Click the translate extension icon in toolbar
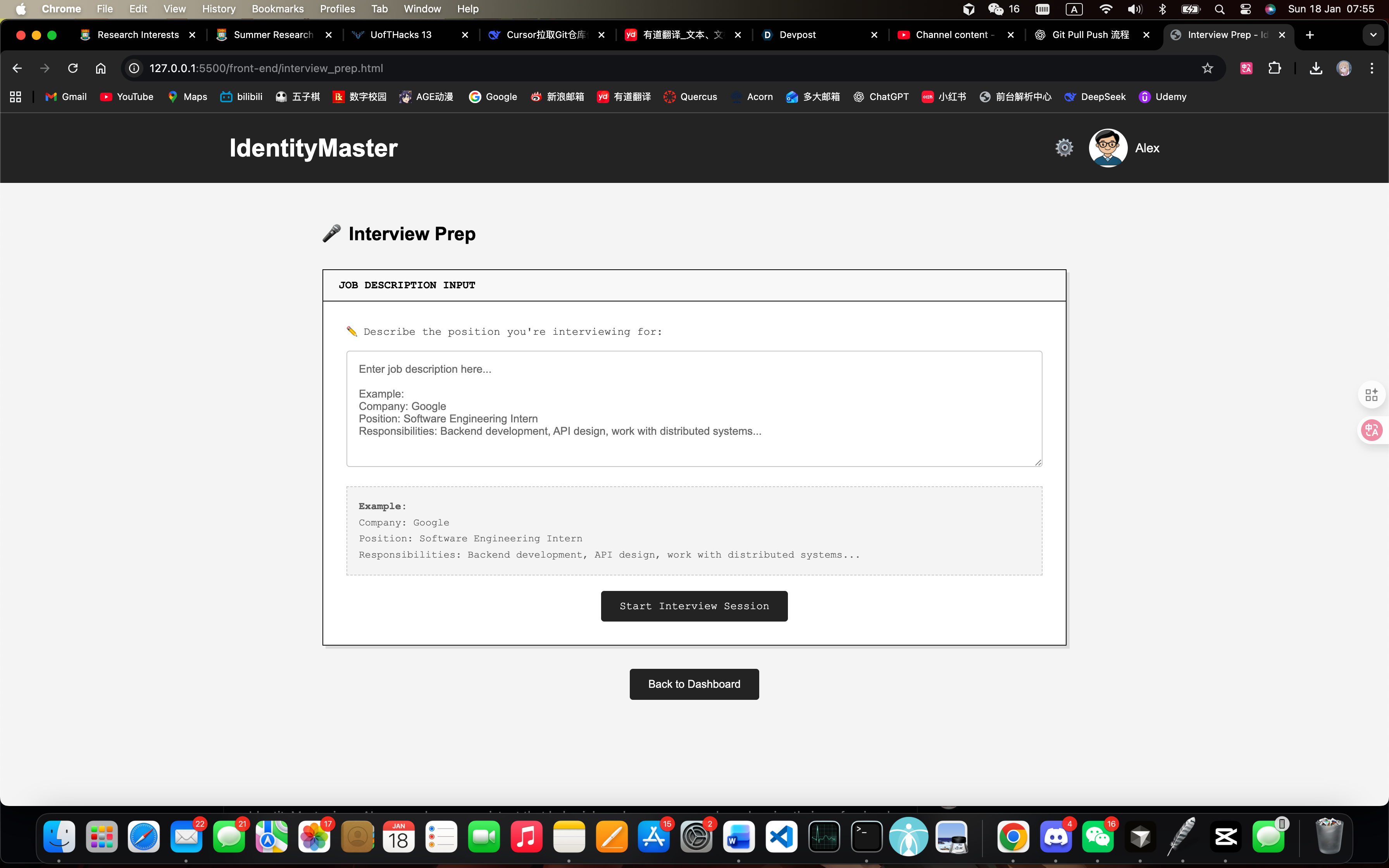This screenshot has height=868, width=1389. tap(1246, 68)
